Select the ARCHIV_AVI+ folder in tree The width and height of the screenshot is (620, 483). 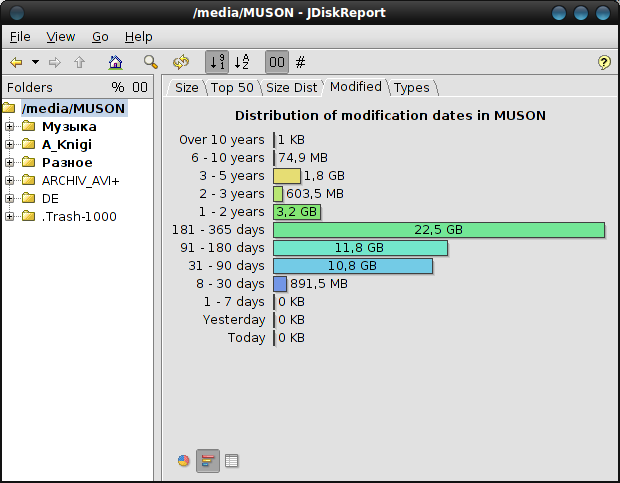[x=81, y=181]
